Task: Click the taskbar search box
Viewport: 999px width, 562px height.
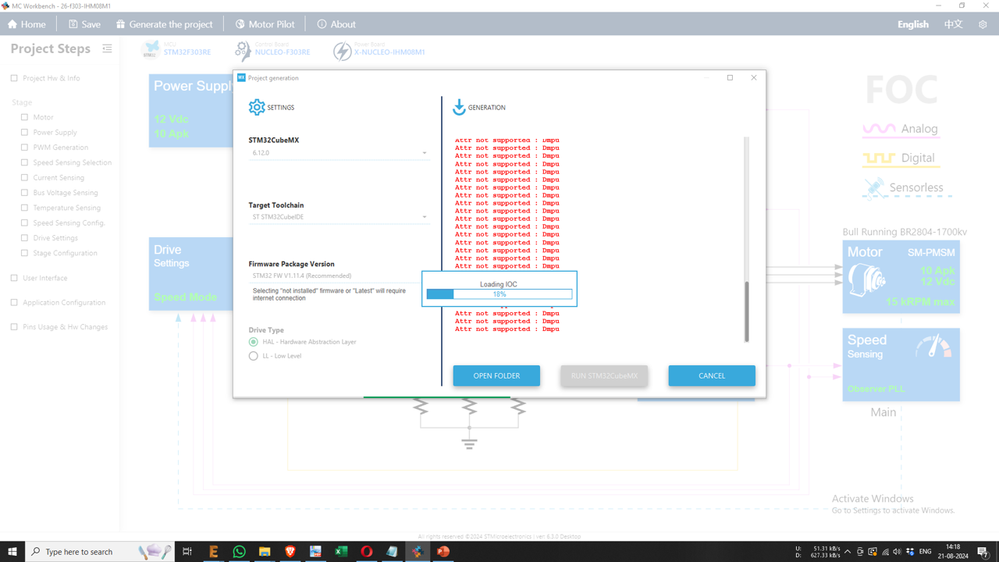Action: click(99, 551)
